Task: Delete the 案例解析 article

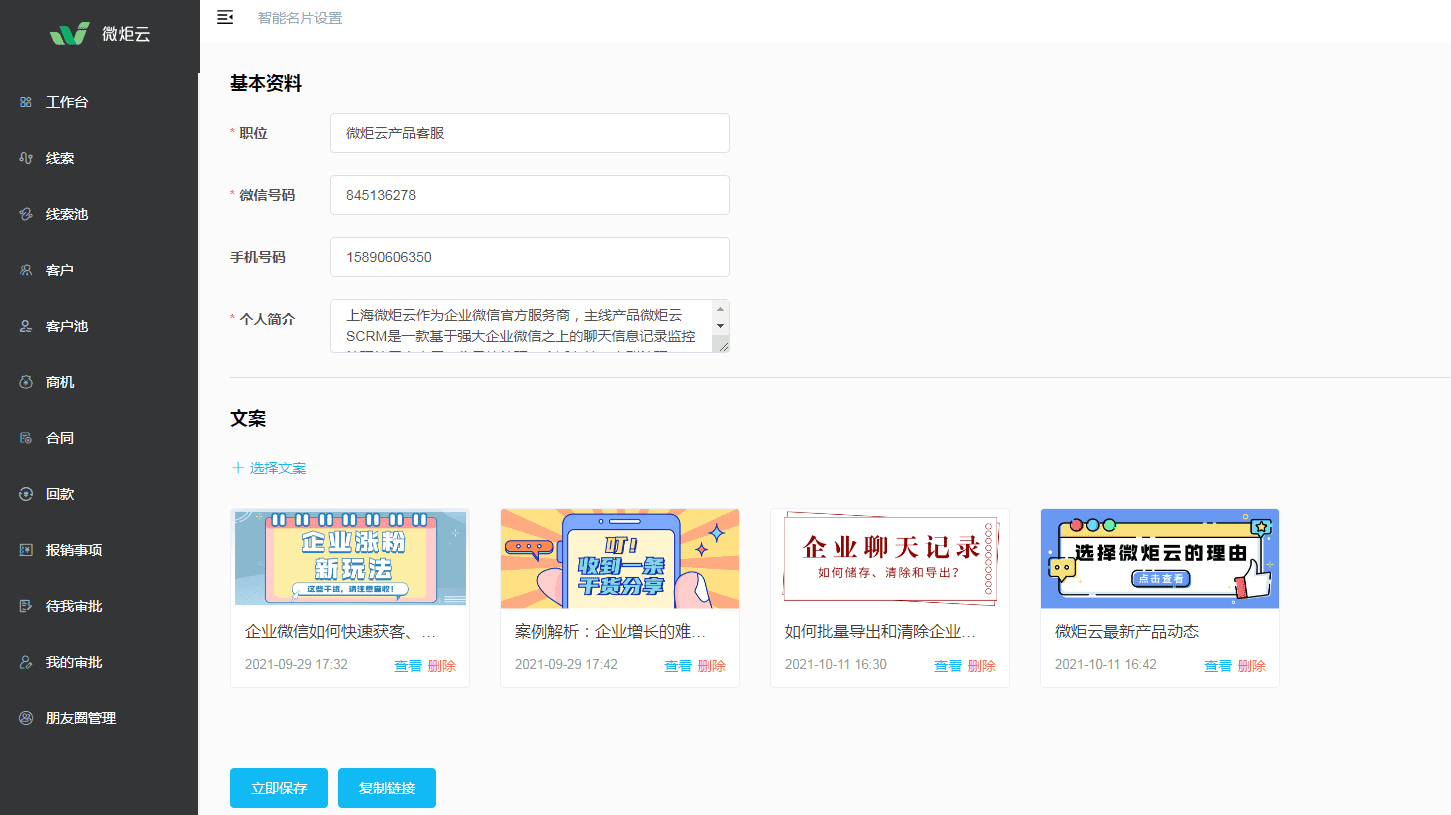Action: tap(712, 666)
